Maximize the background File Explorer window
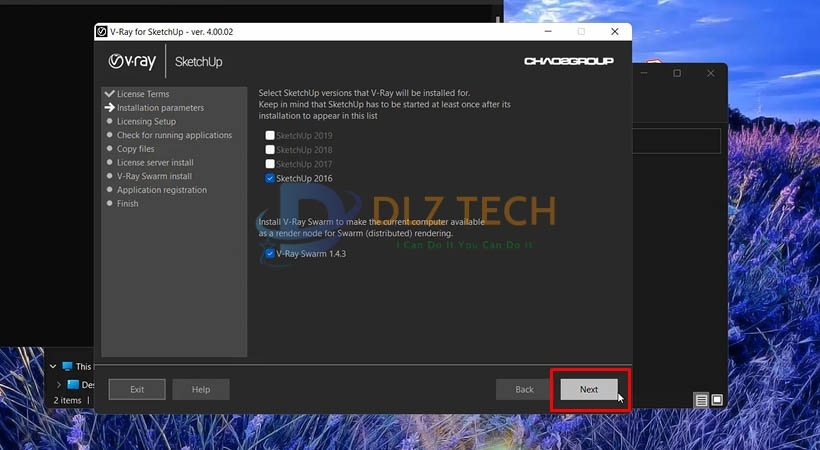This screenshot has width=820, height=450. tap(677, 73)
